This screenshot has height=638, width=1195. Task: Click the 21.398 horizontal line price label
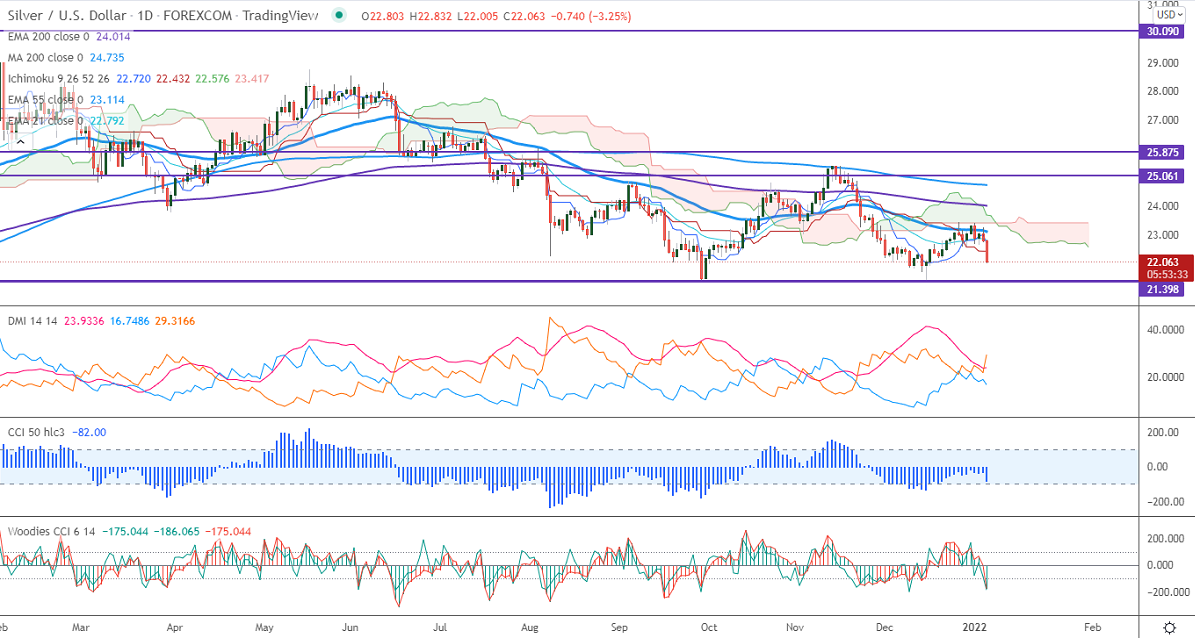(1162, 290)
